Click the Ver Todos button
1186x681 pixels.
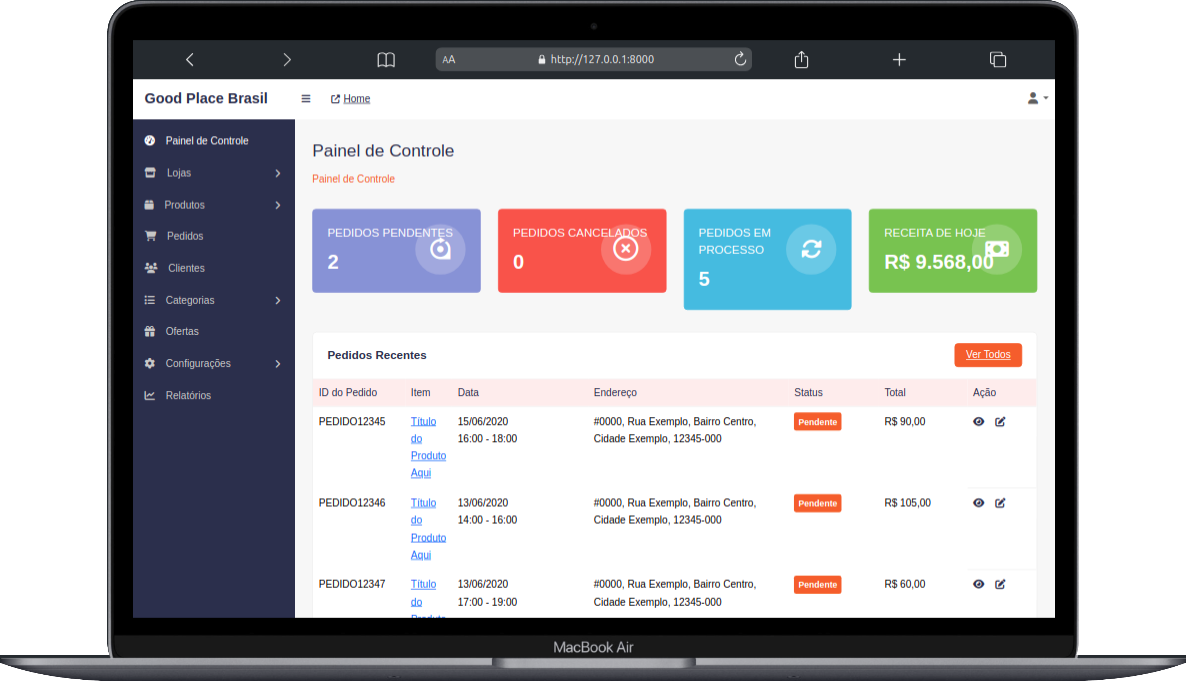tap(988, 355)
